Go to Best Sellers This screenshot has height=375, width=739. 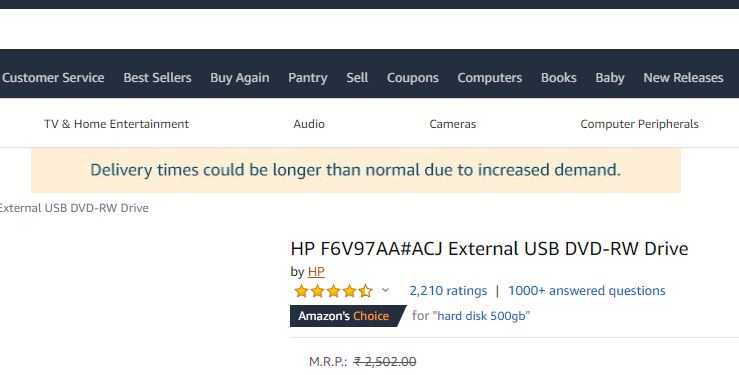tap(157, 78)
